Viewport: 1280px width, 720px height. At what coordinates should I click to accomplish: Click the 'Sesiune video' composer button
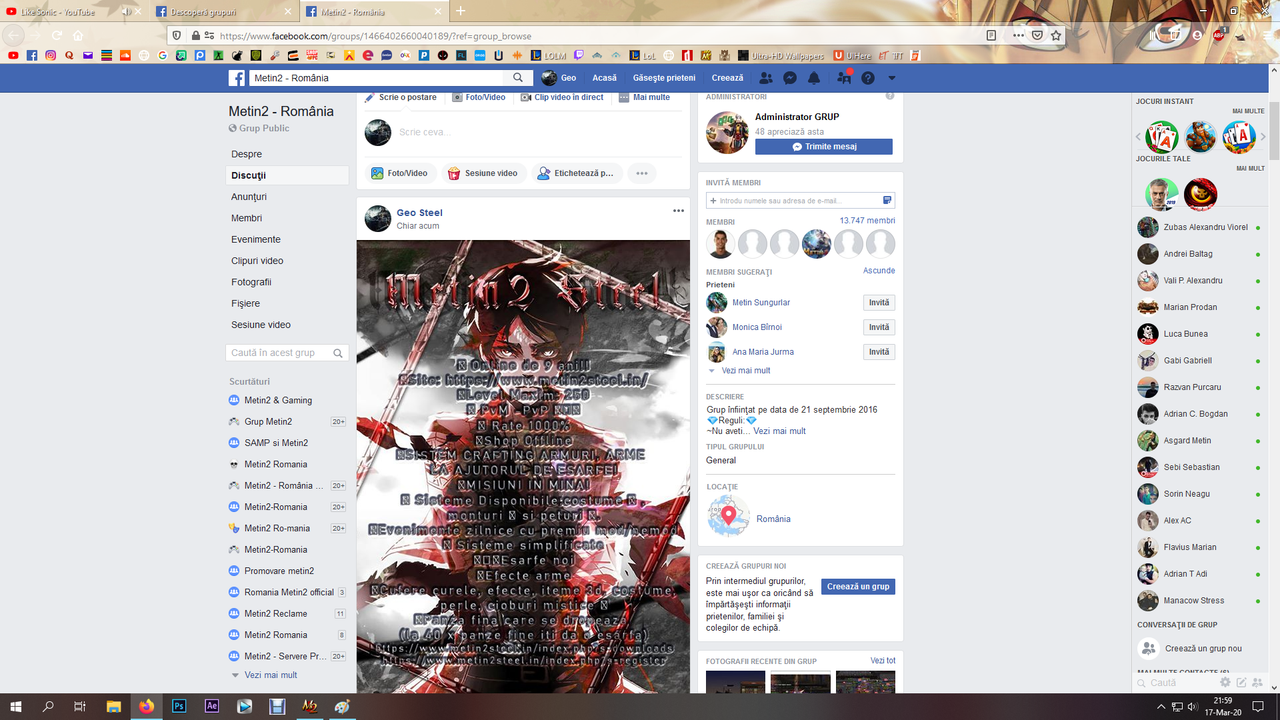[482, 173]
